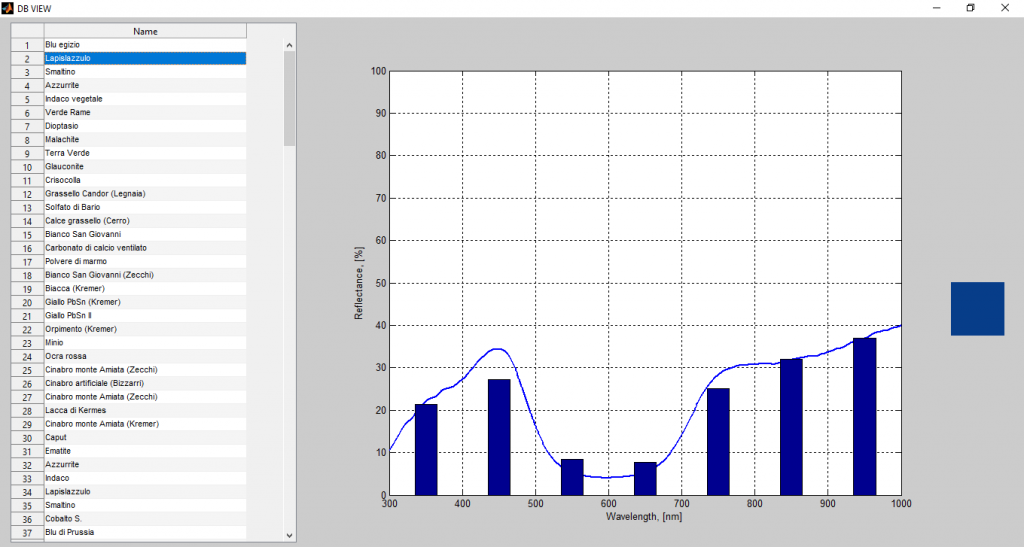Select the Dioptasio row
Viewport: 1024px width, 547px height.
[x=145, y=126]
